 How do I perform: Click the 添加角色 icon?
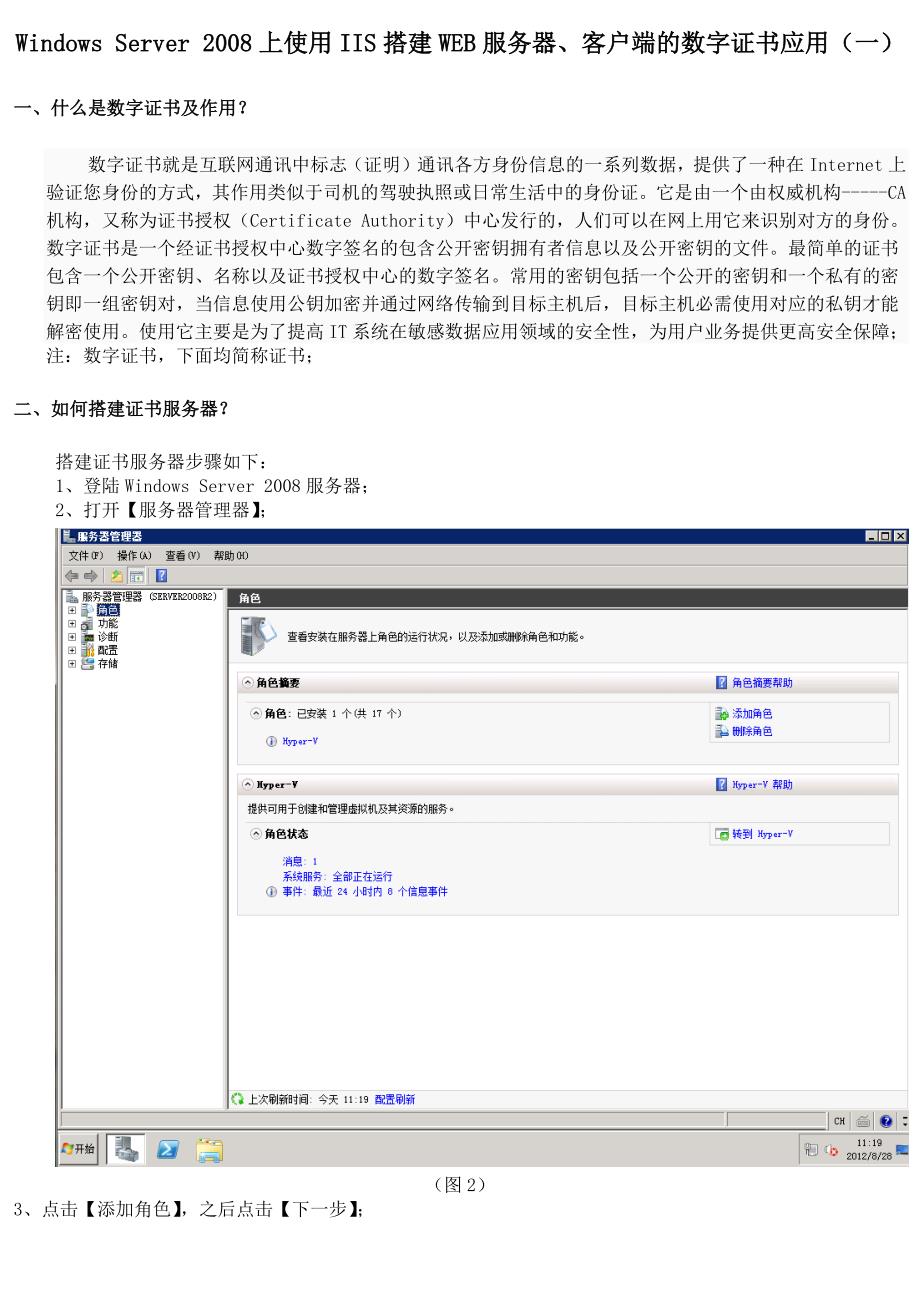pos(722,714)
